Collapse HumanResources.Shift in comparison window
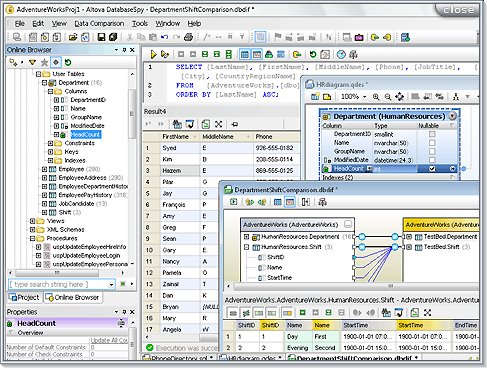Screen dimensions: 487x368 [x=247, y=247]
